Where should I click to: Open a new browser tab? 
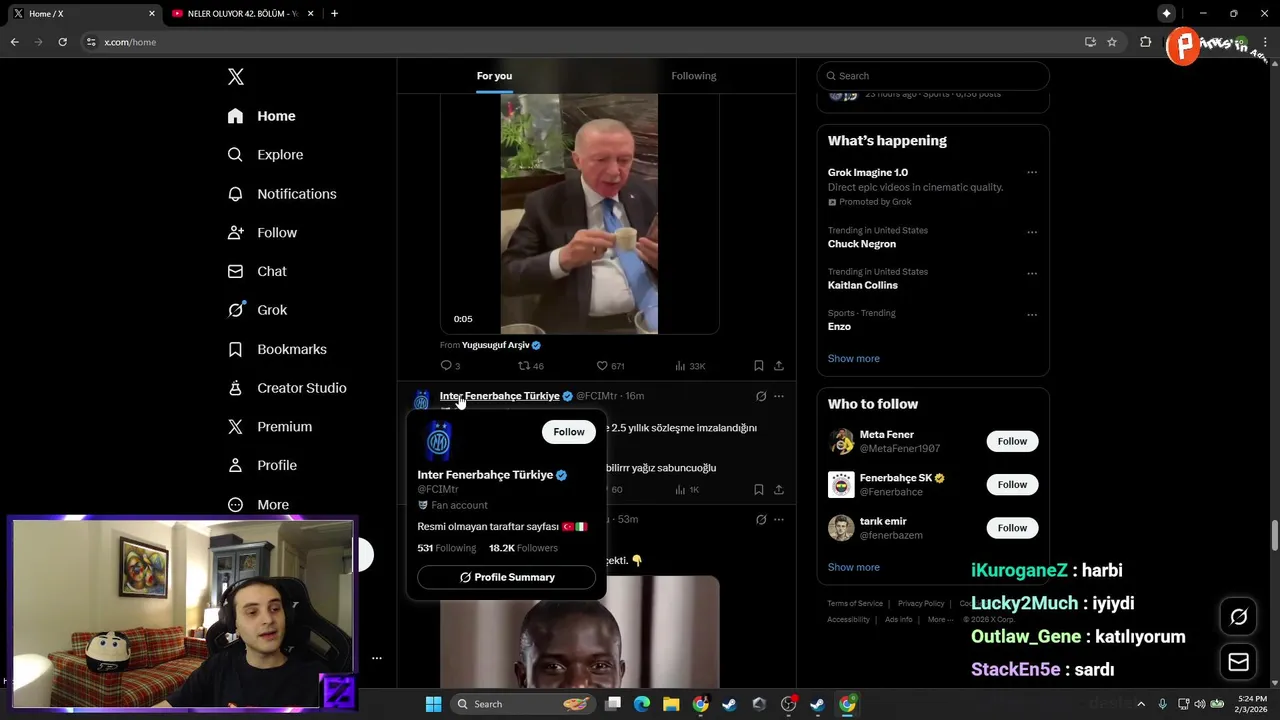pos(334,13)
